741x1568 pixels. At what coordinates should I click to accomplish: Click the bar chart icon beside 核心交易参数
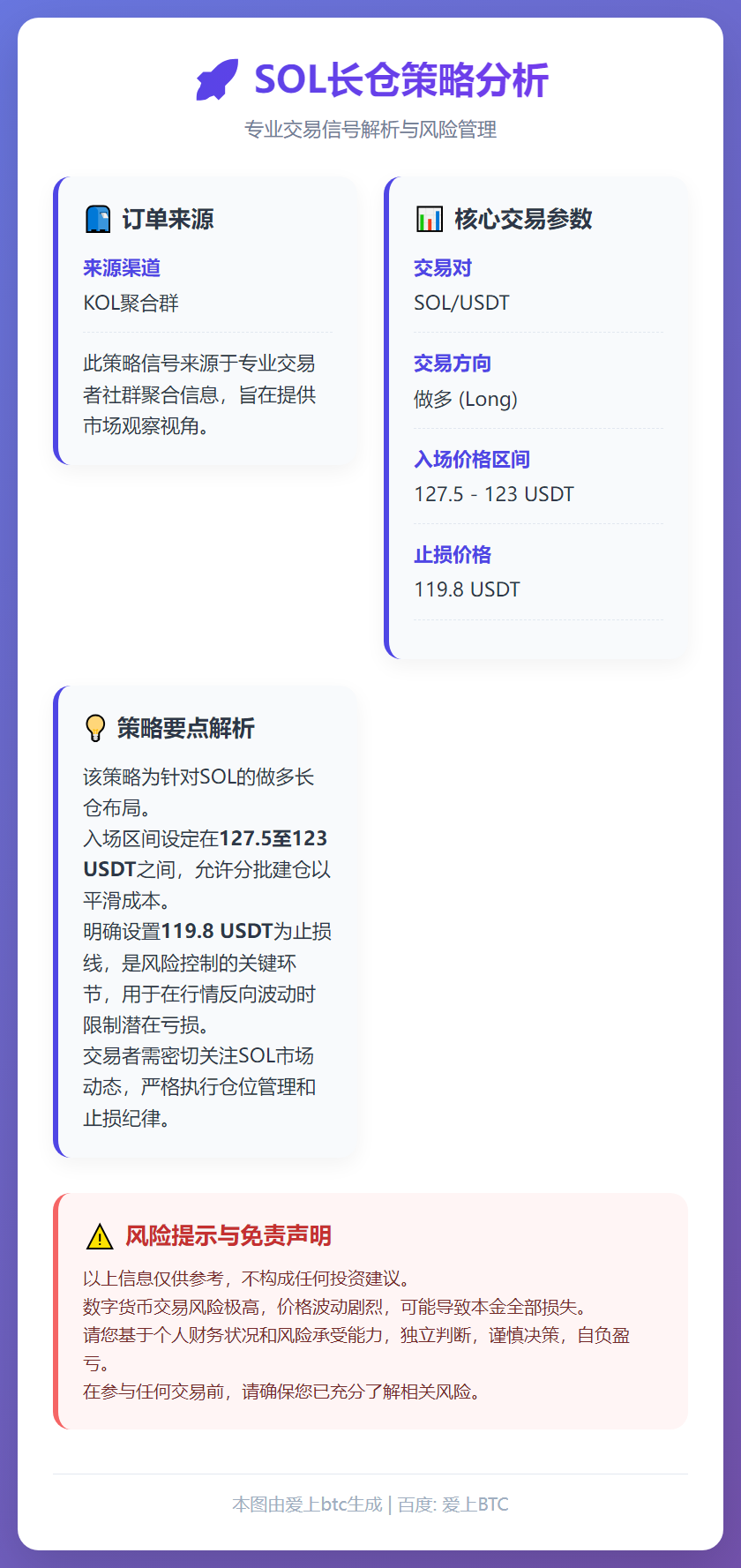pyautogui.click(x=430, y=219)
